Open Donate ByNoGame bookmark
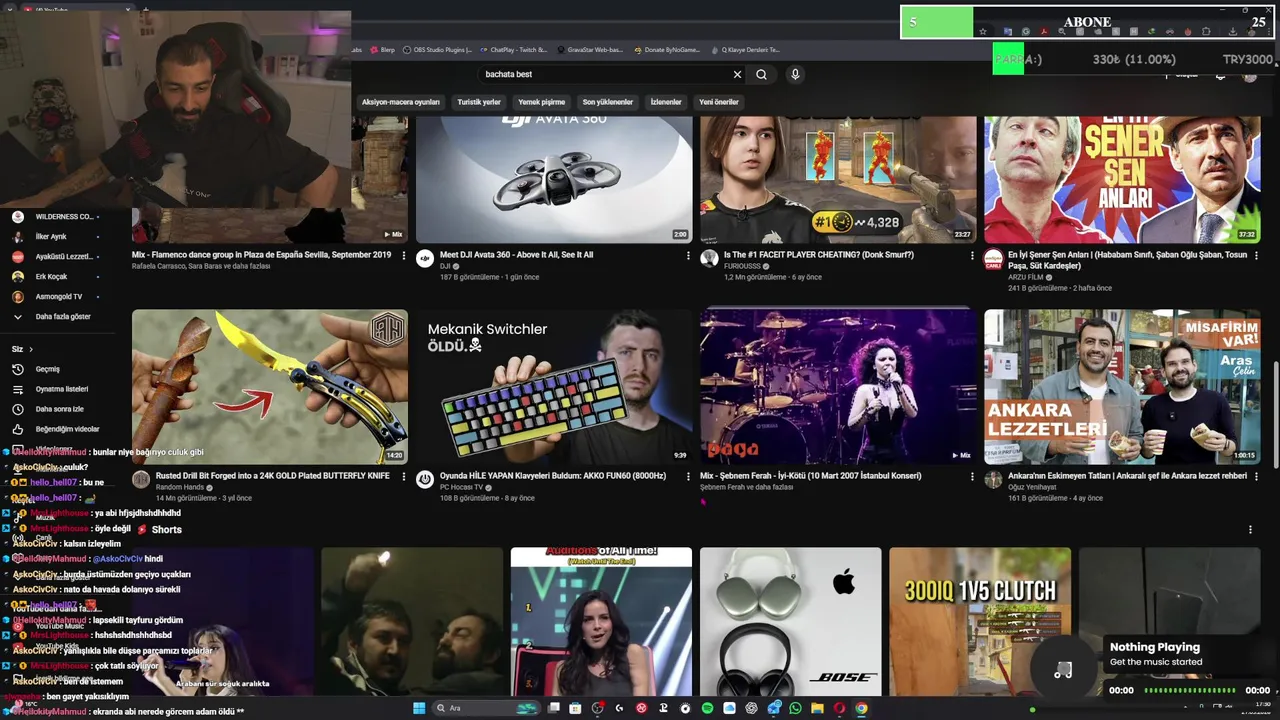This screenshot has height=720, width=1280. [667, 49]
